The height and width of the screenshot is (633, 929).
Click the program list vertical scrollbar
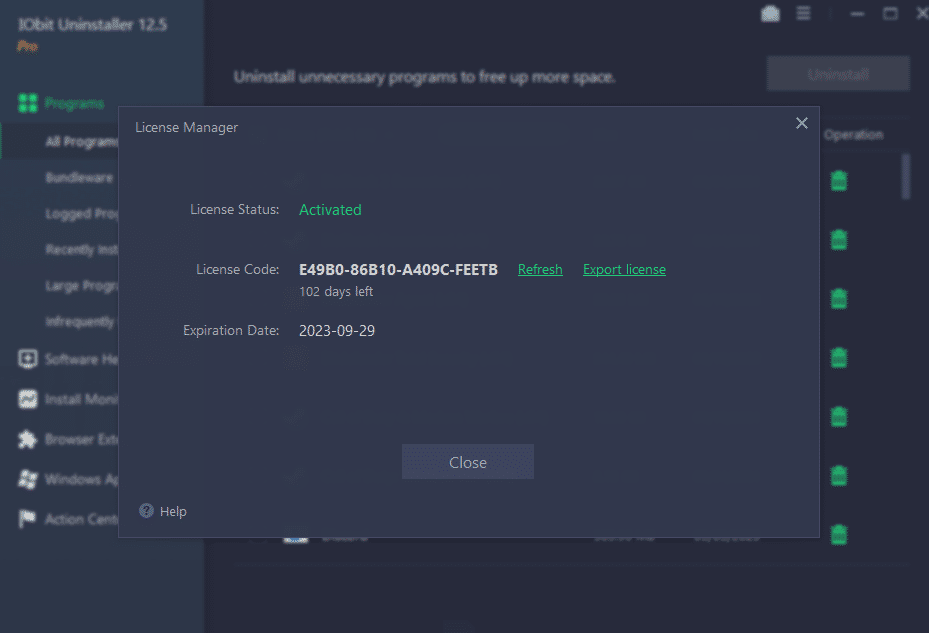pos(905,177)
